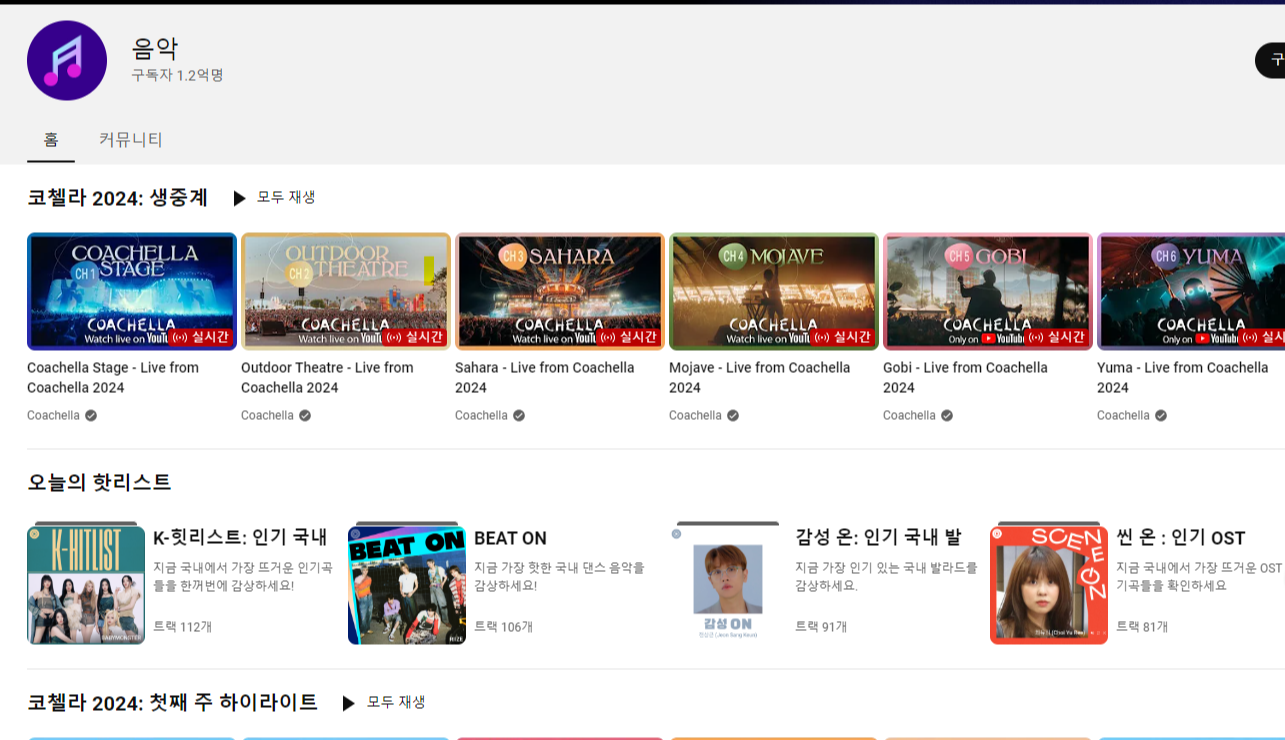Open Coachella channel under Coachella Stage video
Screen dimensions: 1285x740
click(53, 415)
